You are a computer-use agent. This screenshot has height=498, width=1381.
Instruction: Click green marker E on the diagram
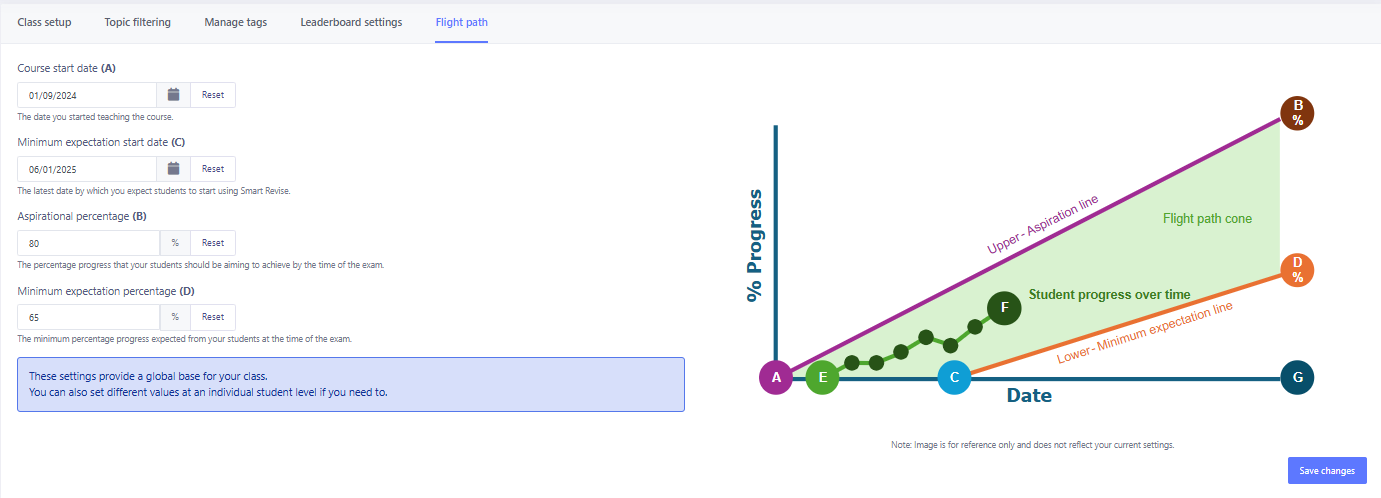coord(822,378)
